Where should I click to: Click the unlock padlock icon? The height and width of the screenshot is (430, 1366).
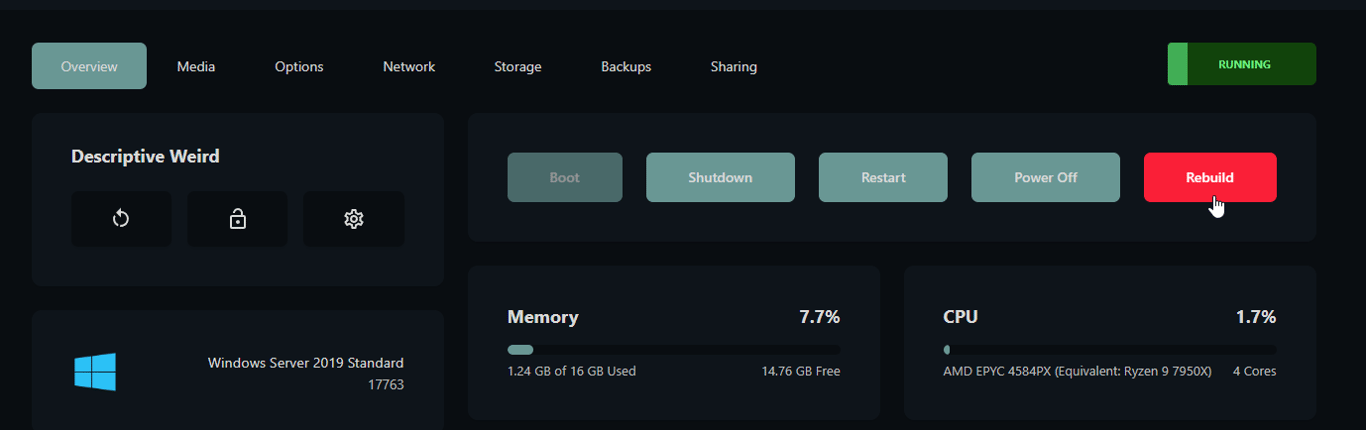(237, 219)
